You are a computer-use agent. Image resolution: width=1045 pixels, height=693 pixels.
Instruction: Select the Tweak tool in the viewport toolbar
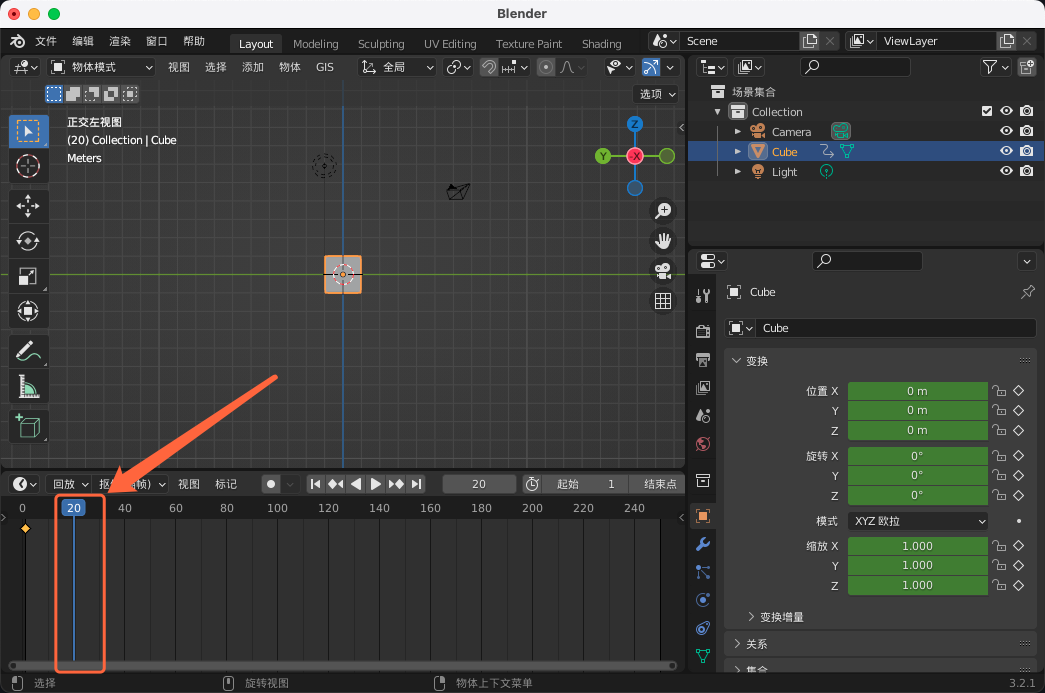pyautogui.click(x=28, y=131)
